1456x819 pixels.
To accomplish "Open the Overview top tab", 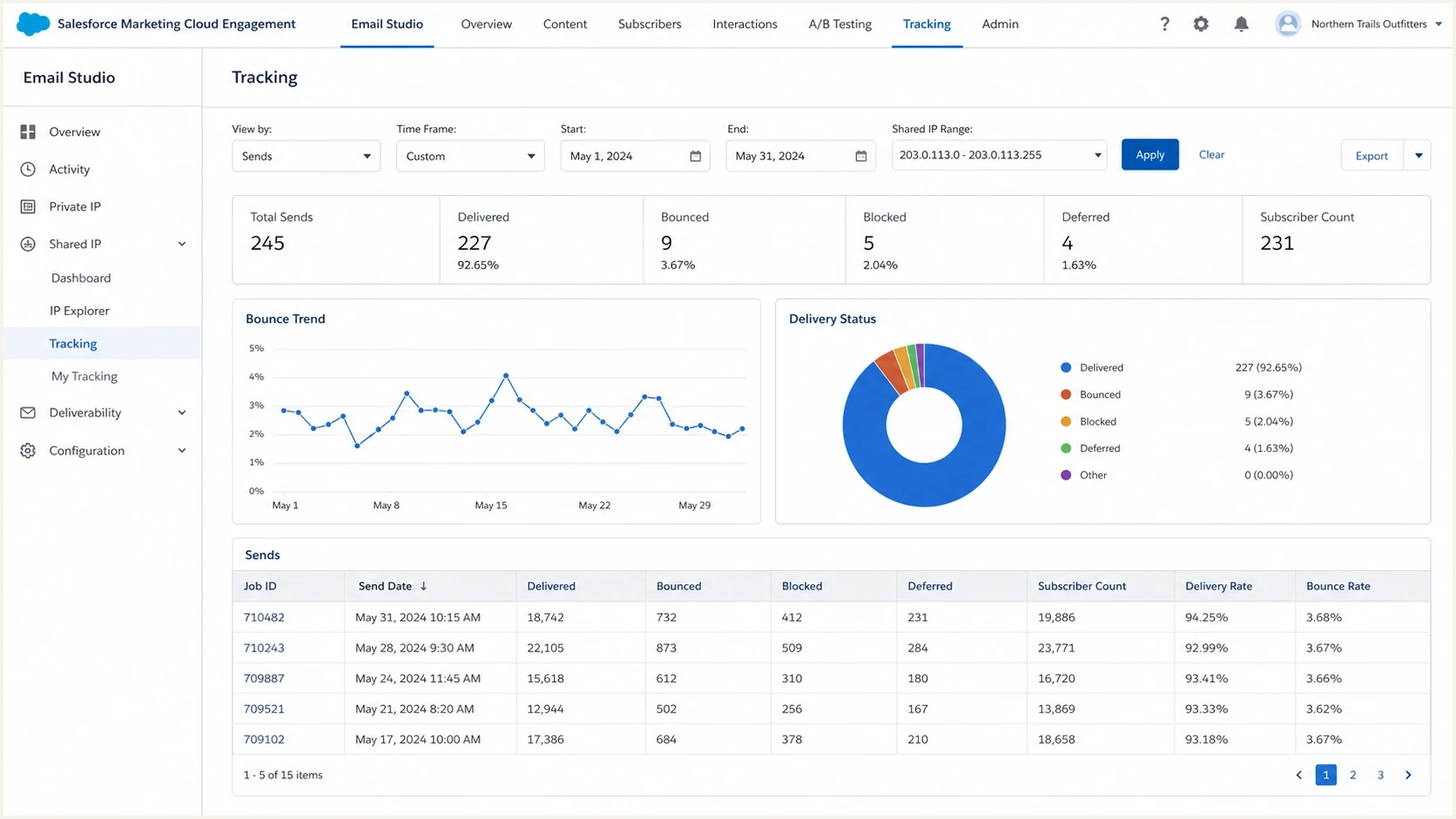I will [486, 24].
